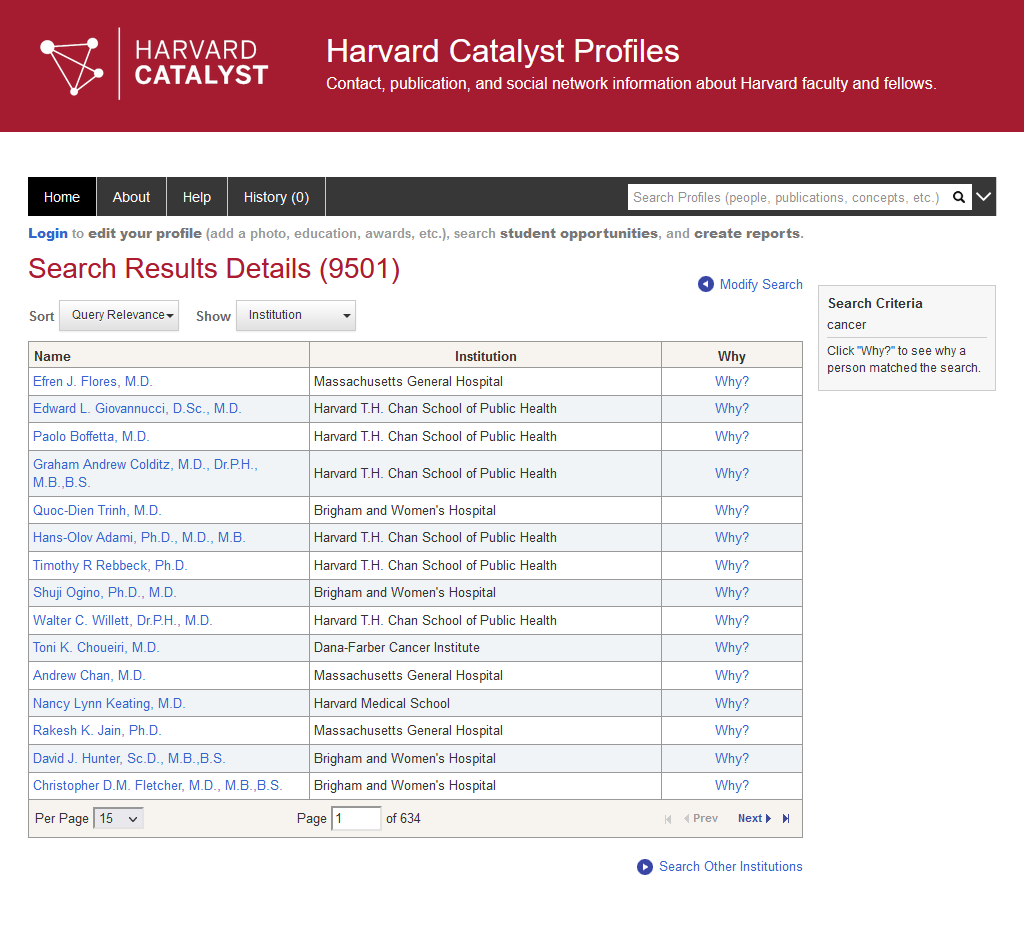The width and height of the screenshot is (1024, 929).
Task: Focus the Search Profiles input field
Action: 788,197
